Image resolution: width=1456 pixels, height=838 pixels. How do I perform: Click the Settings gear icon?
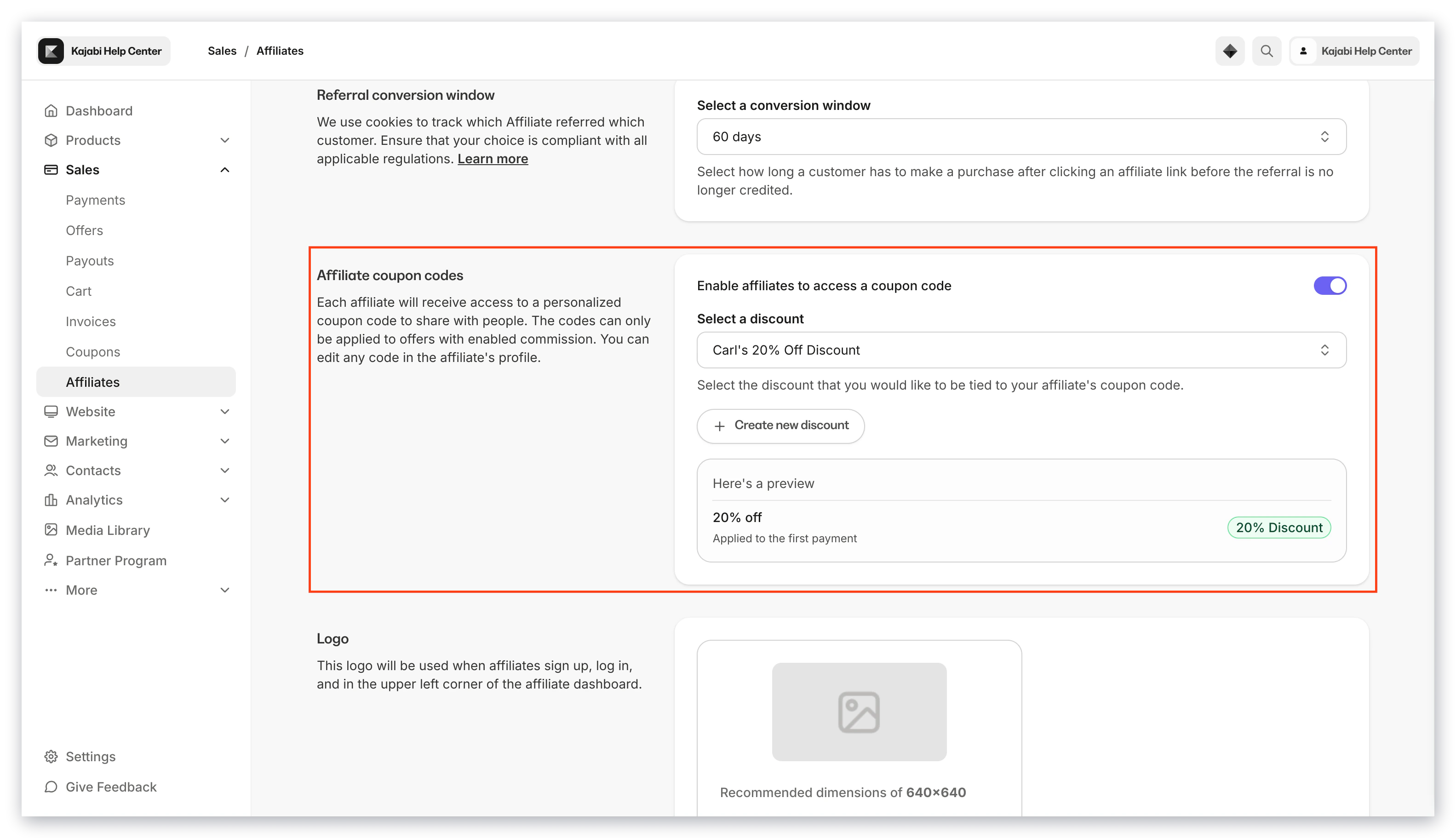click(51, 756)
